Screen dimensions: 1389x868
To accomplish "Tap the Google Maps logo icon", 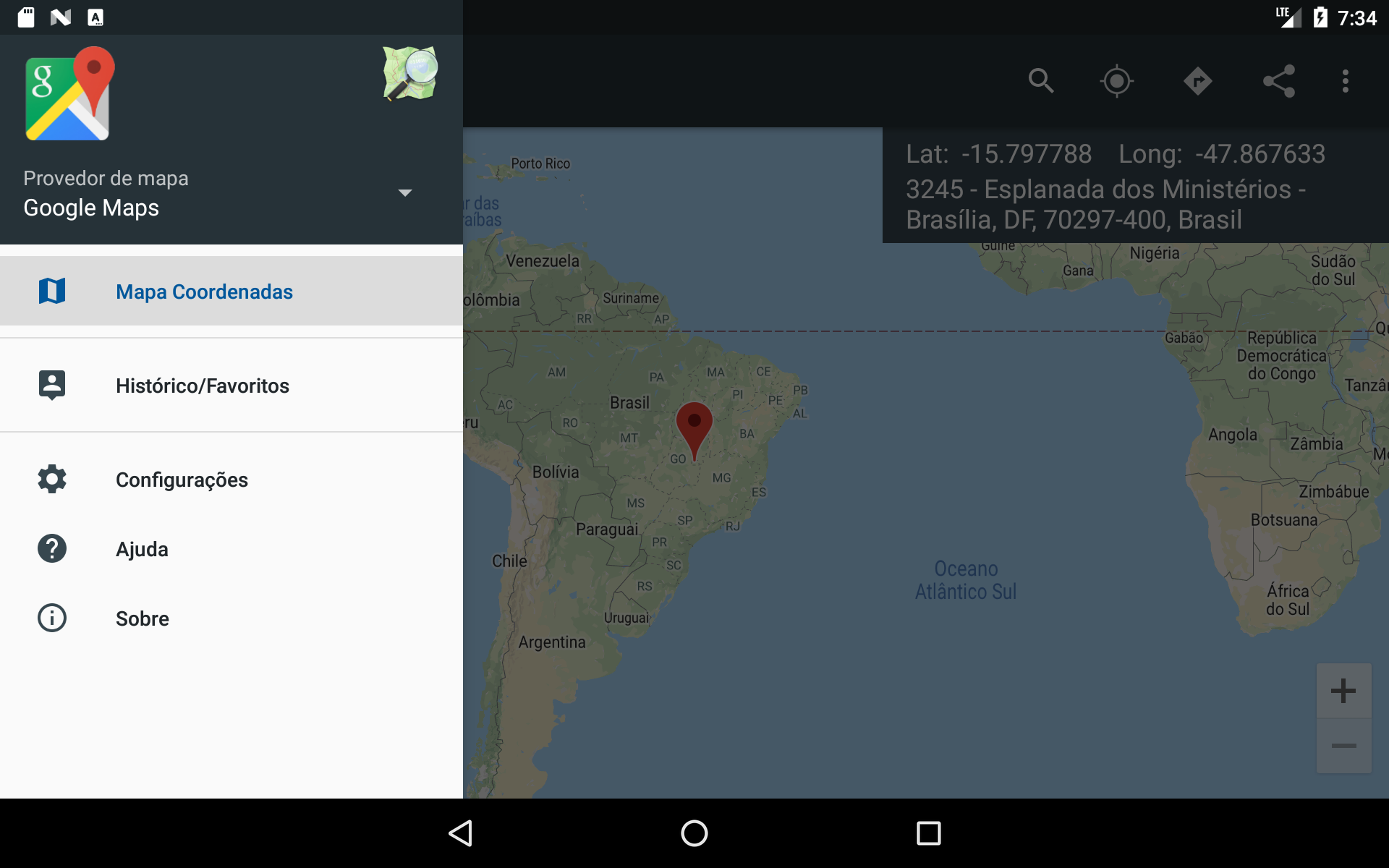I will click(x=69, y=93).
